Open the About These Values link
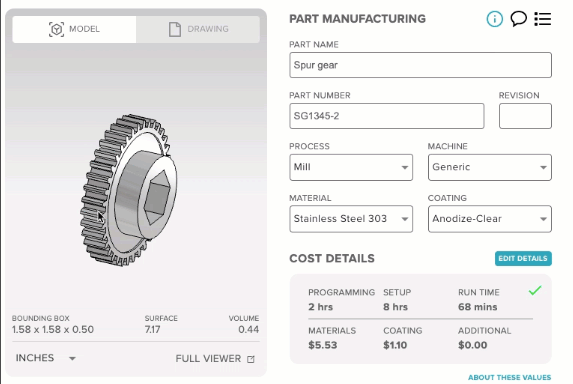573x384 pixels. point(509,377)
